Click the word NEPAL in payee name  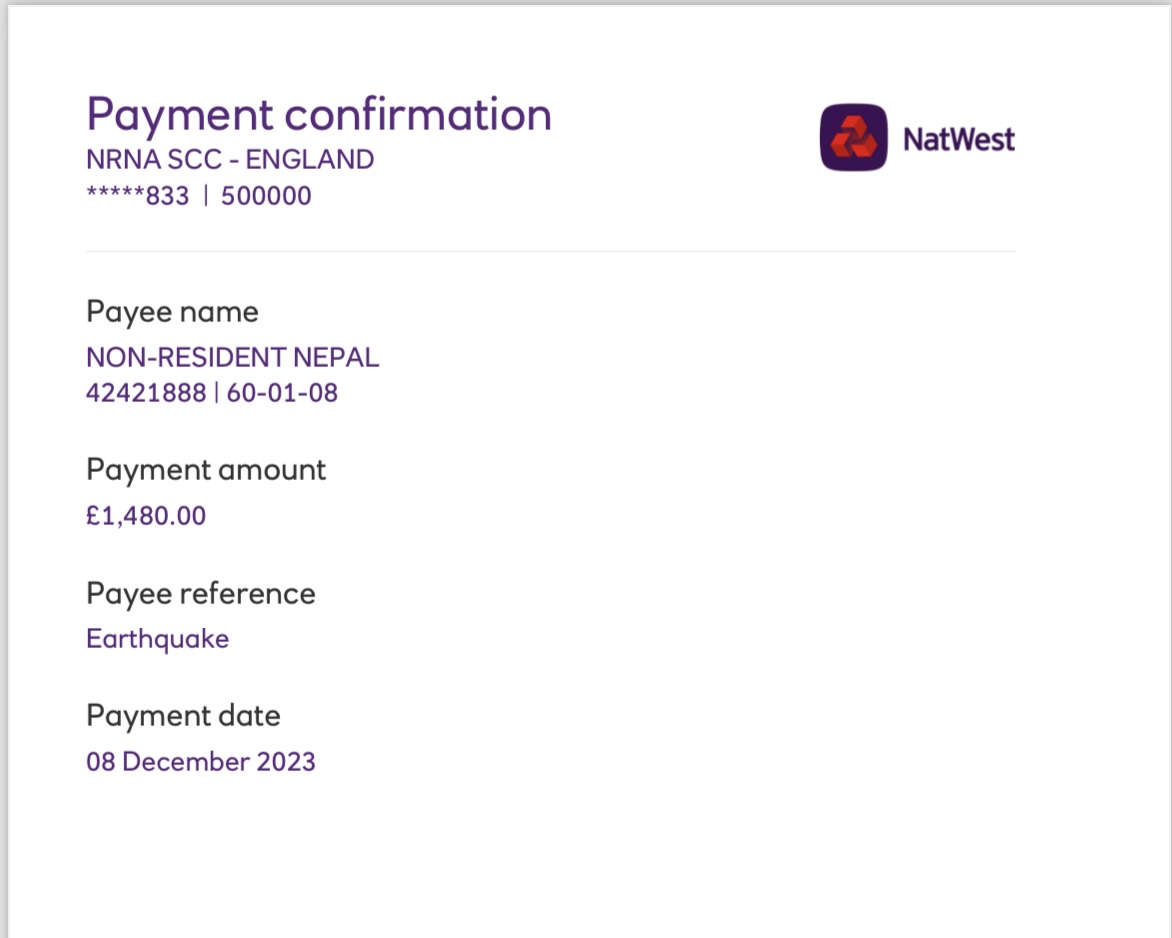point(336,357)
